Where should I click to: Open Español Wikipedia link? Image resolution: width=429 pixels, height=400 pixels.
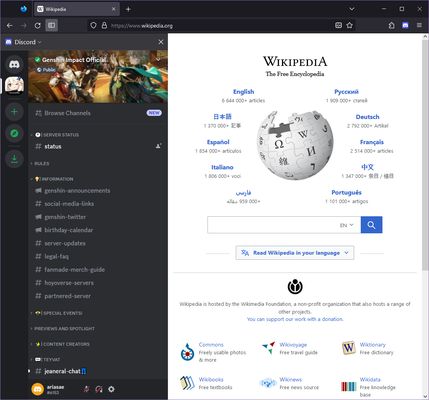tap(218, 142)
